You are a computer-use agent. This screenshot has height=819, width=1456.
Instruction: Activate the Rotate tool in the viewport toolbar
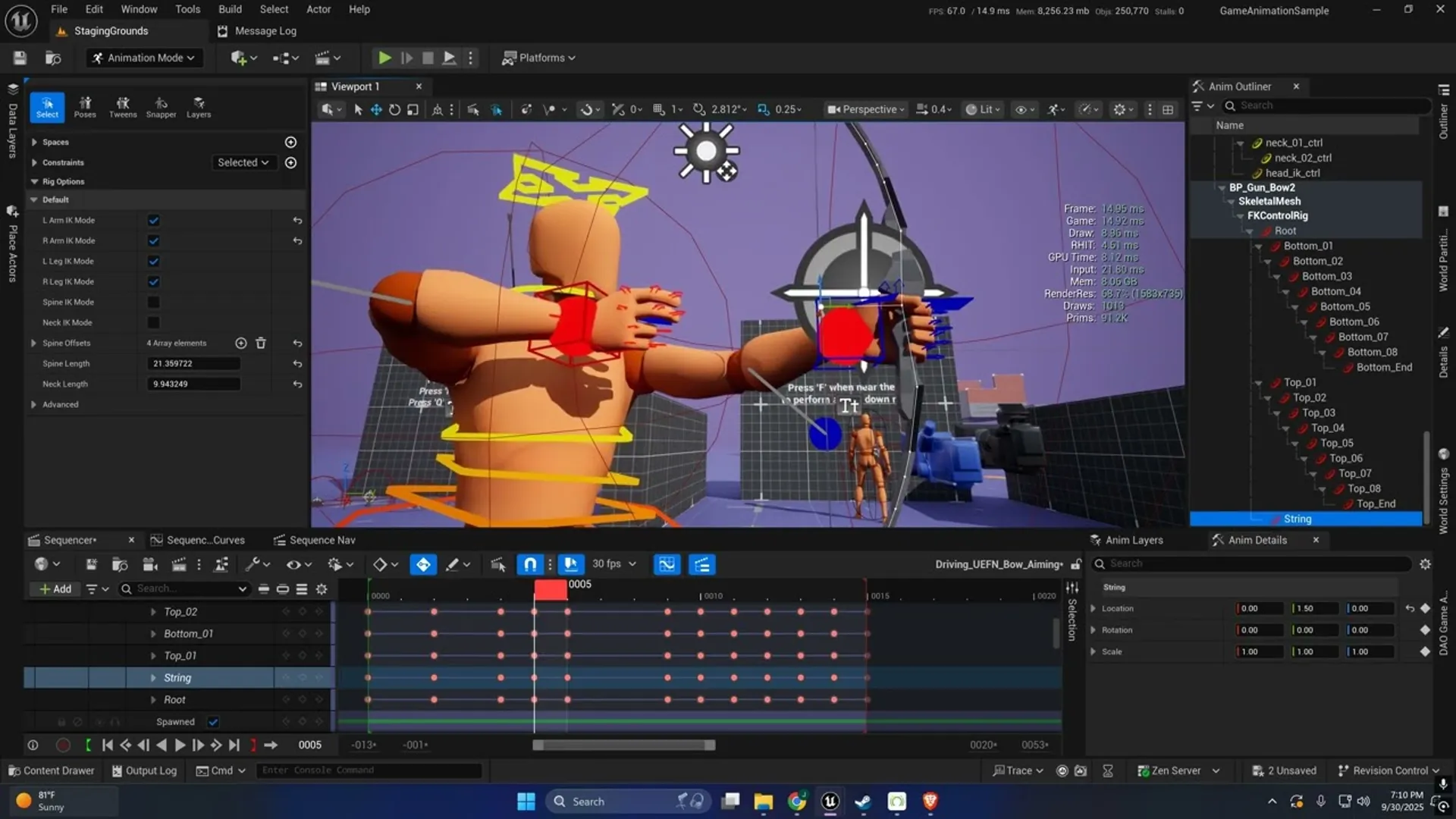pyautogui.click(x=394, y=109)
